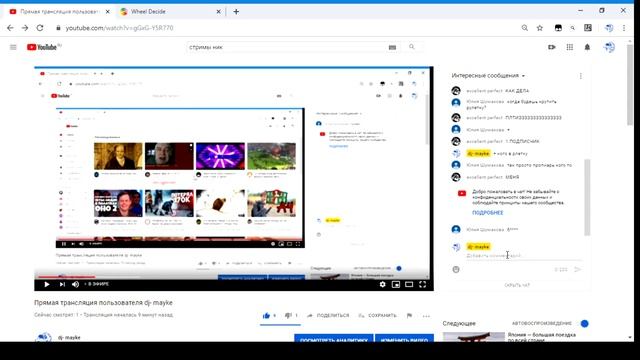Open the next video torii gate thumbnail
The image size is (640, 360).
[473, 337]
